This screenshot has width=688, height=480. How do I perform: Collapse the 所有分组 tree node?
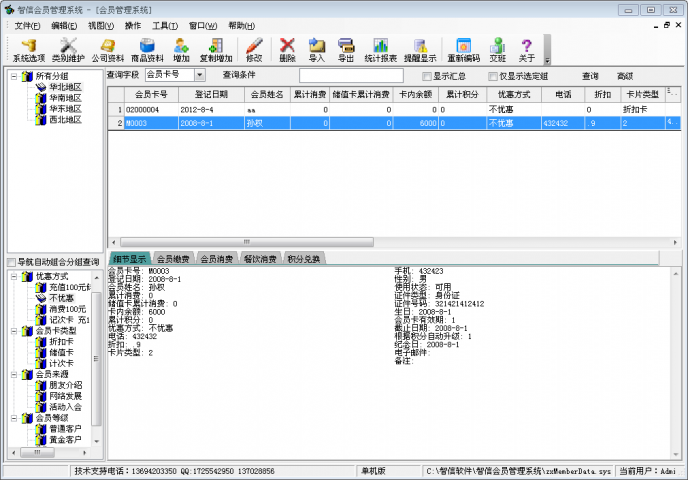(14, 76)
